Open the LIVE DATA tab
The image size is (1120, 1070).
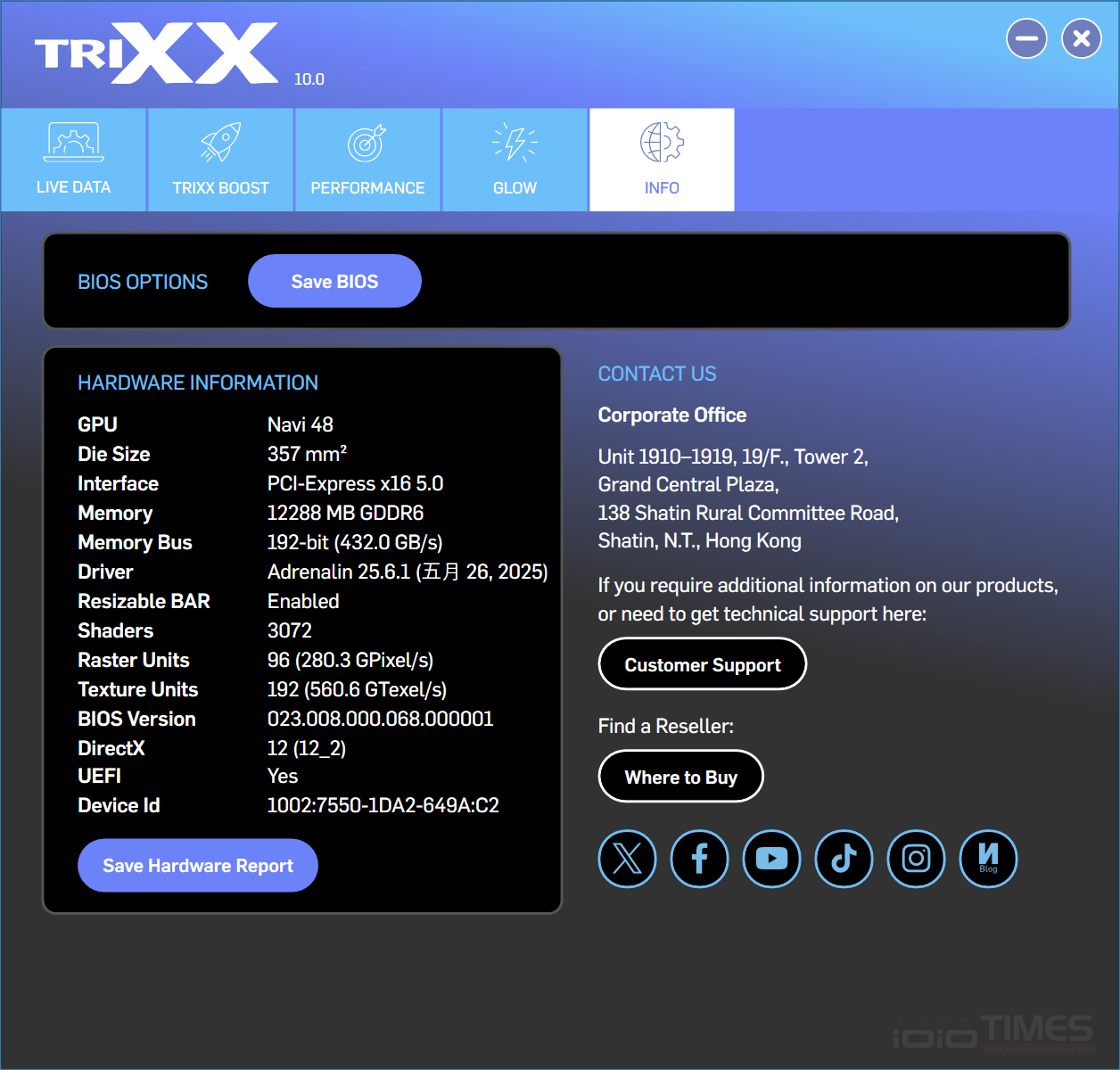(x=73, y=160)
